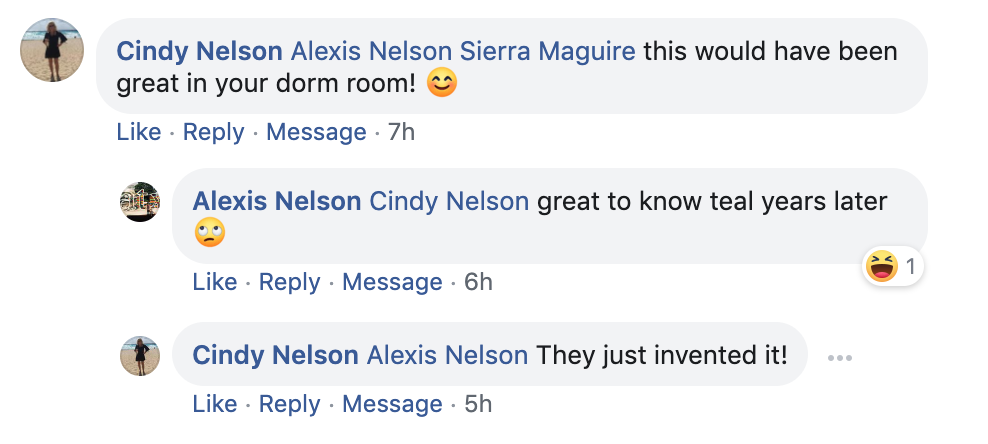Open Alexis Nelson's avatar picture

[140, 202]
